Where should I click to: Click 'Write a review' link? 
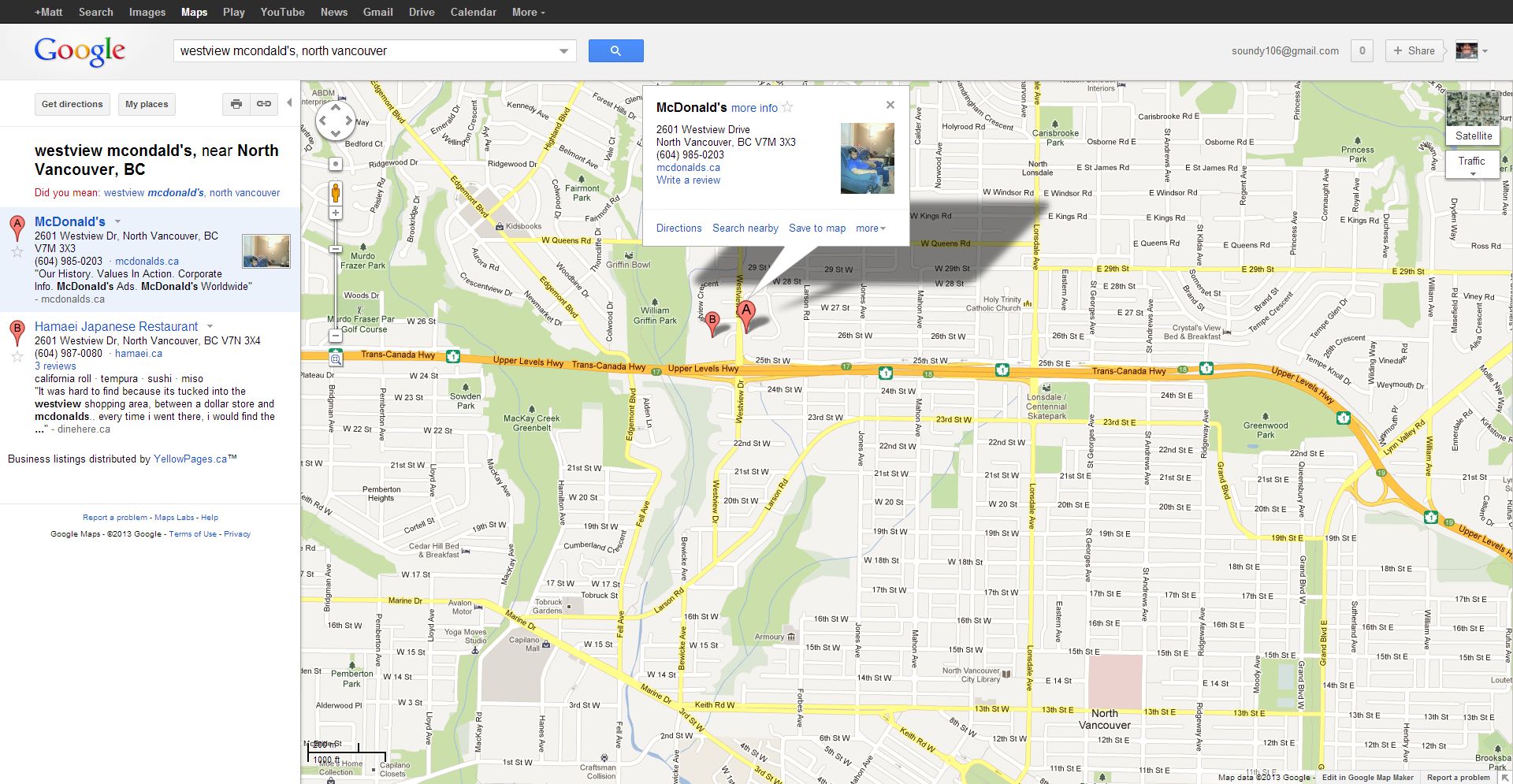point(688,180)
